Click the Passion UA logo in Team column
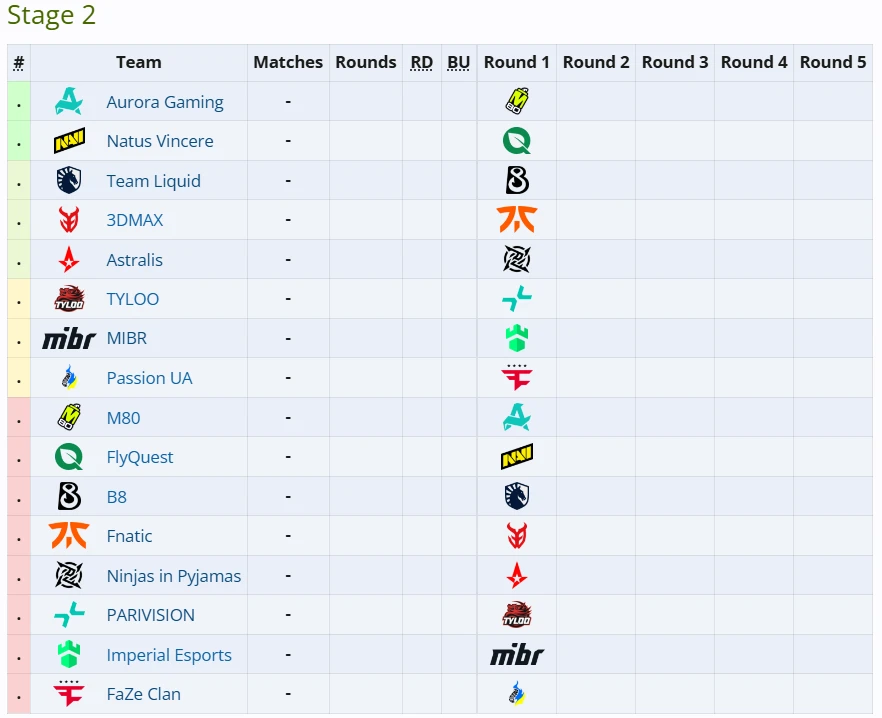Image resolution: width=882 pixels, height=718 pixels. [69, 378]
